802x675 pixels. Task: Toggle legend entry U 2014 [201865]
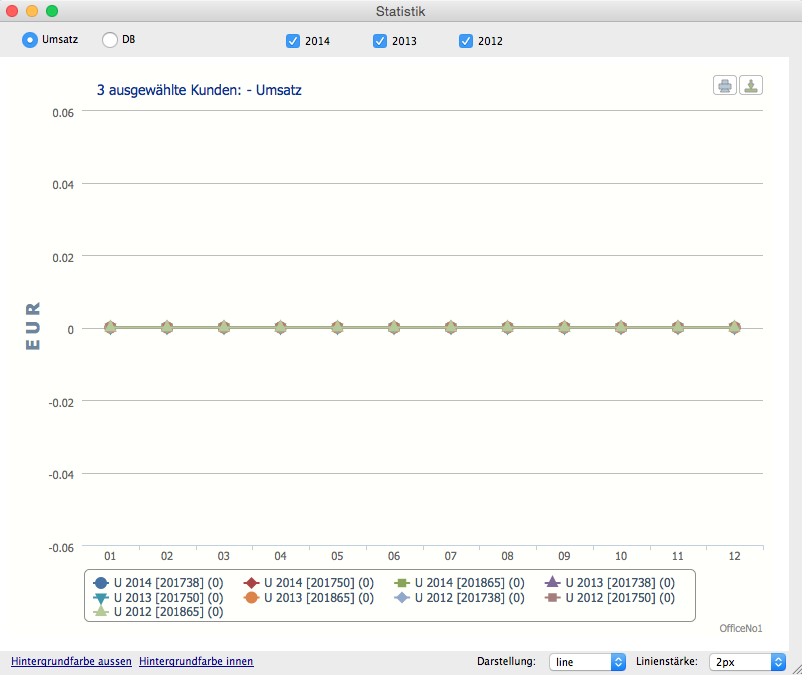pyautogui.click(x=459, y=582)
